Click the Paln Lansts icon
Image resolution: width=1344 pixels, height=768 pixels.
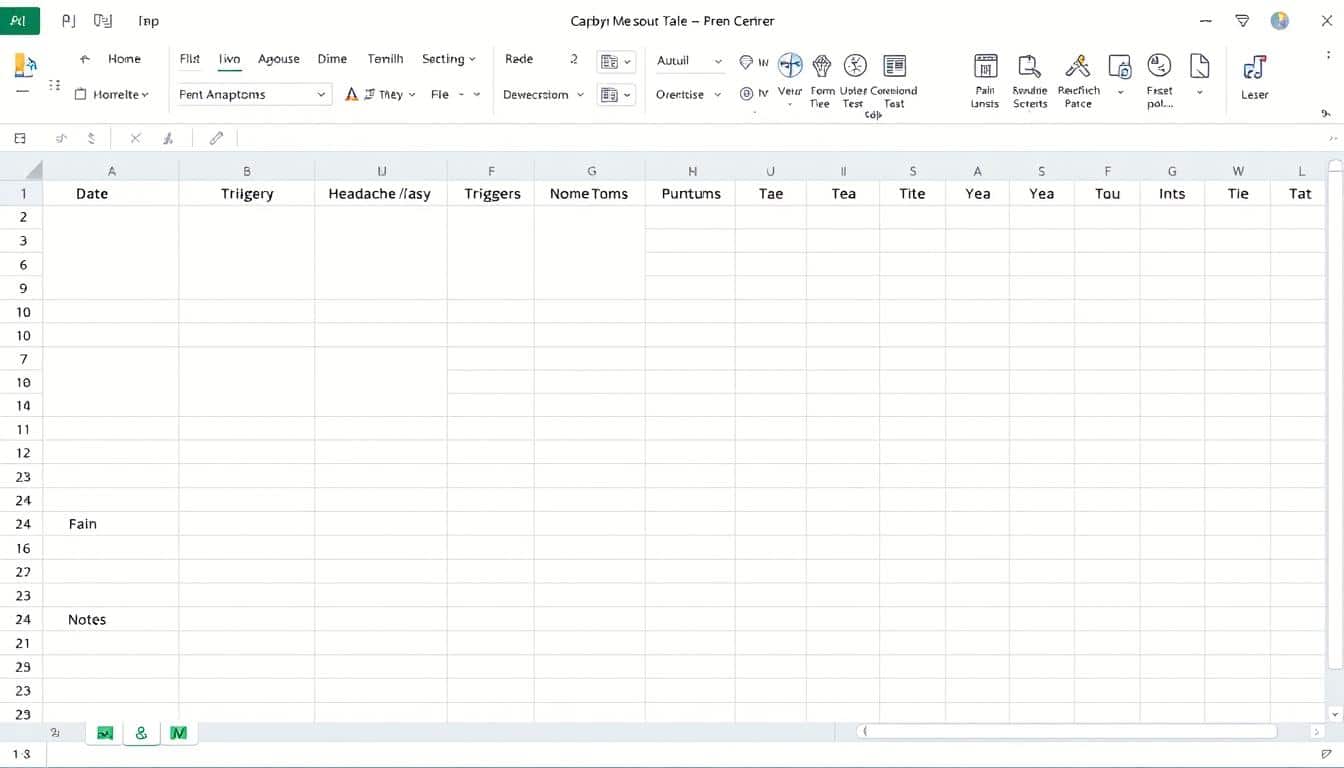(x=985, y=66)
